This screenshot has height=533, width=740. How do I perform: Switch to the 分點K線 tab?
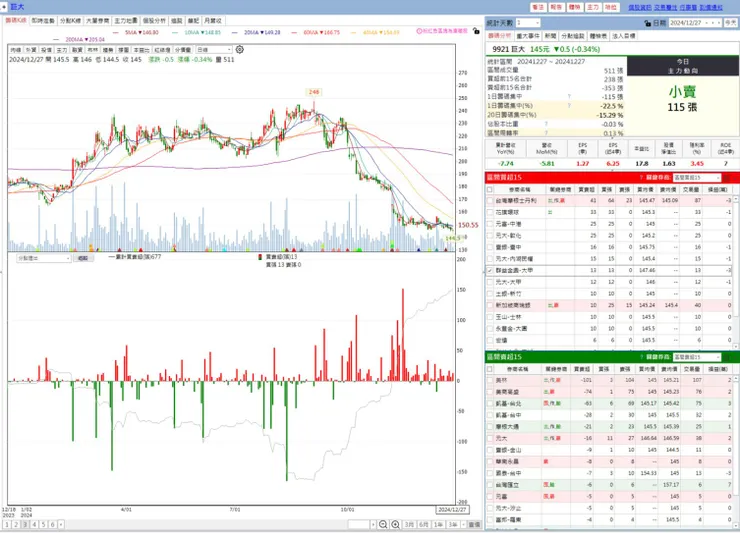(70, 21)
